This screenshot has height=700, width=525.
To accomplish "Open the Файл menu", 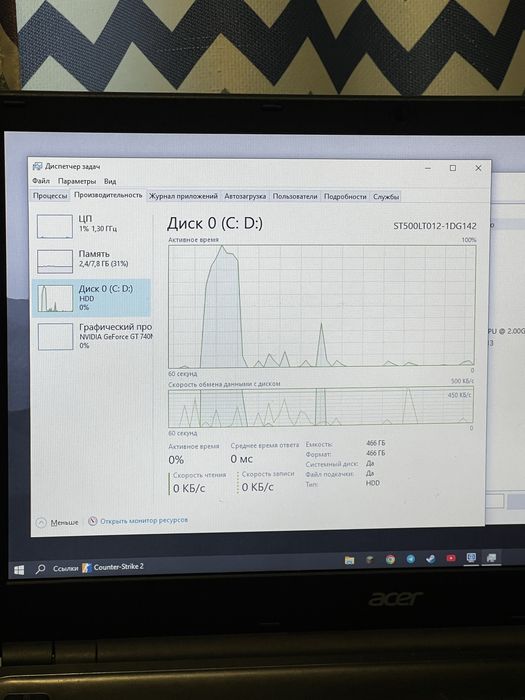I will (41, 181).
